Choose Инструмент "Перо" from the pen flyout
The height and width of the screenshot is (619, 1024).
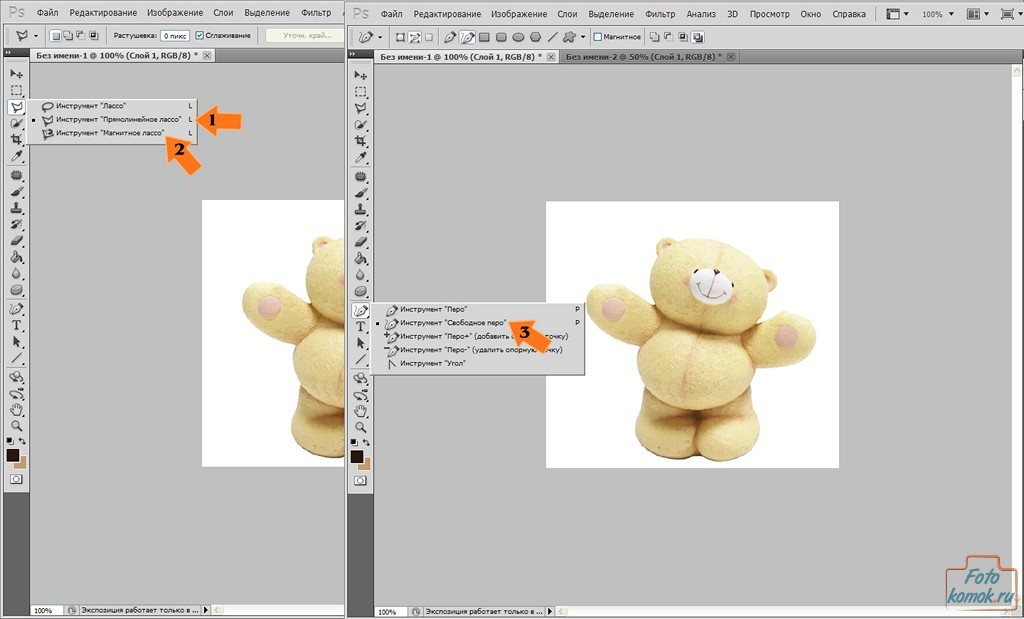pos(433,309)
